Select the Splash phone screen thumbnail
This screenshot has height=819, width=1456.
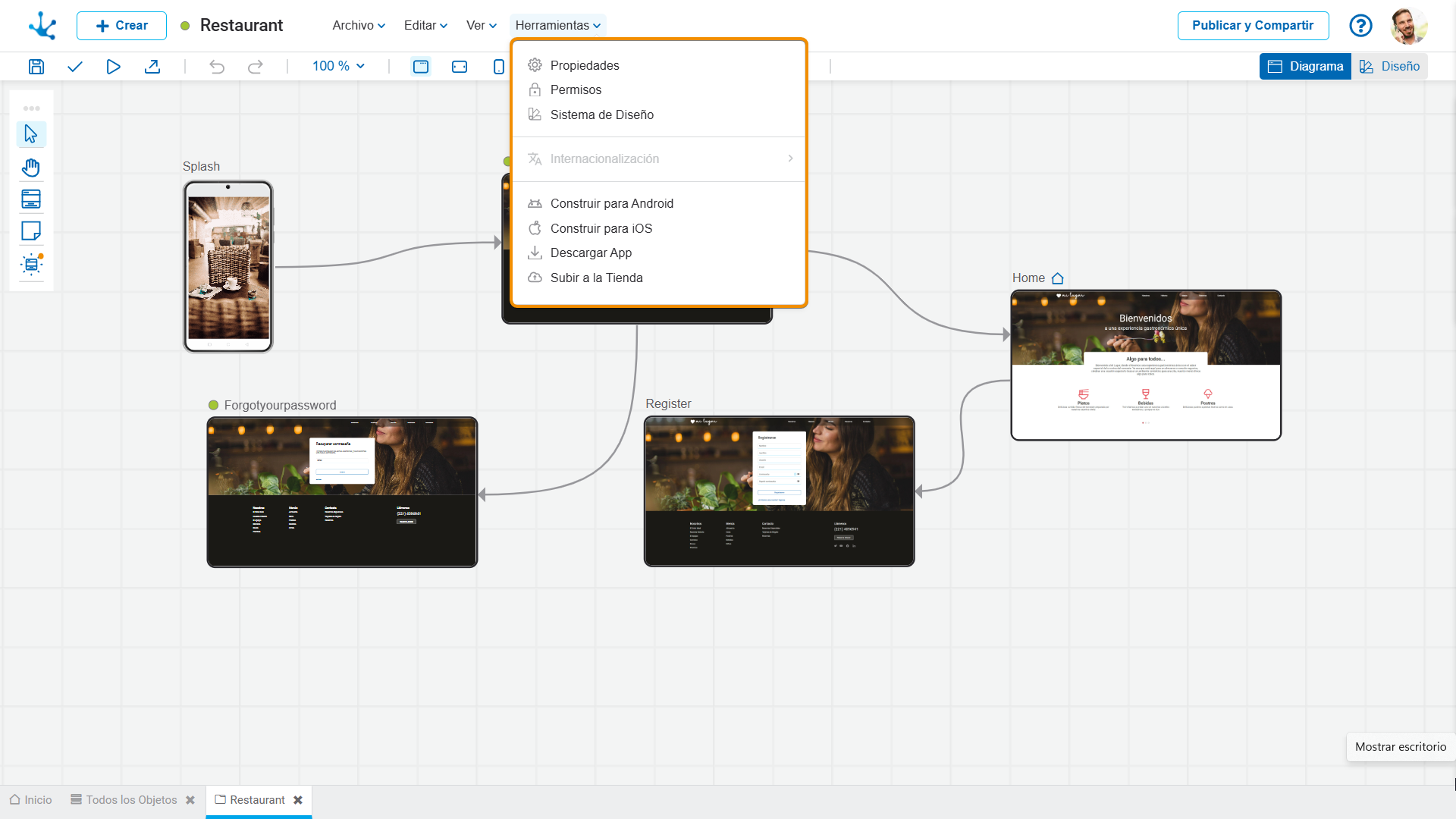tap(228, 267)
